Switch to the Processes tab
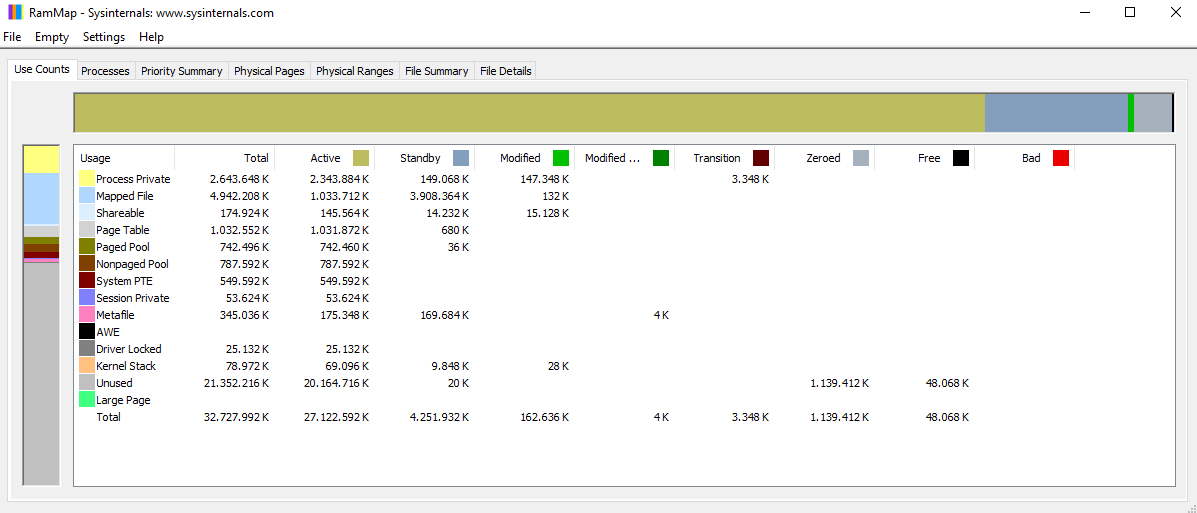Viewport: 1197px width, 513px height. pos(105,71)
